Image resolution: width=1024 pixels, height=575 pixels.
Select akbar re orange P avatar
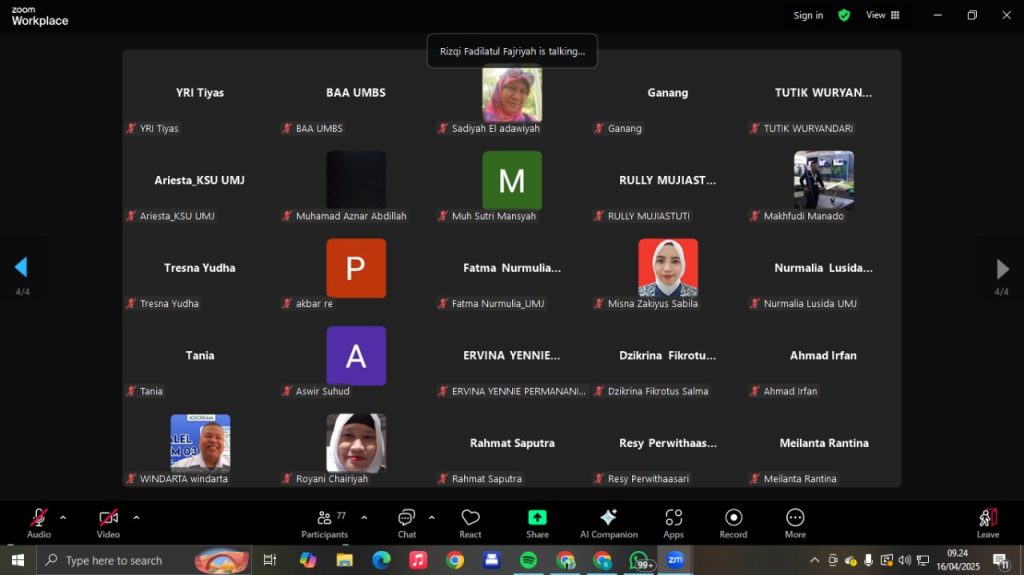pos(356,267)
